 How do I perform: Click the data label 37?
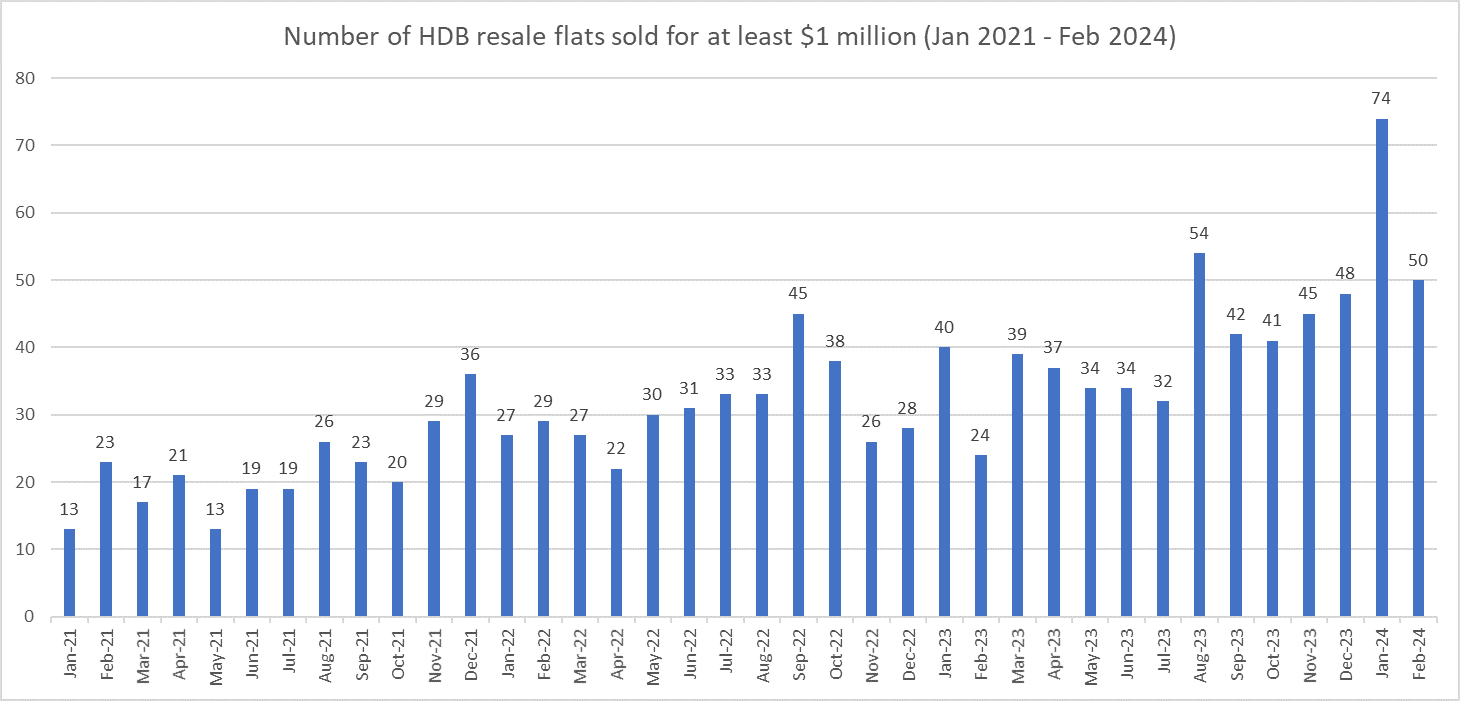[1054, 347]
